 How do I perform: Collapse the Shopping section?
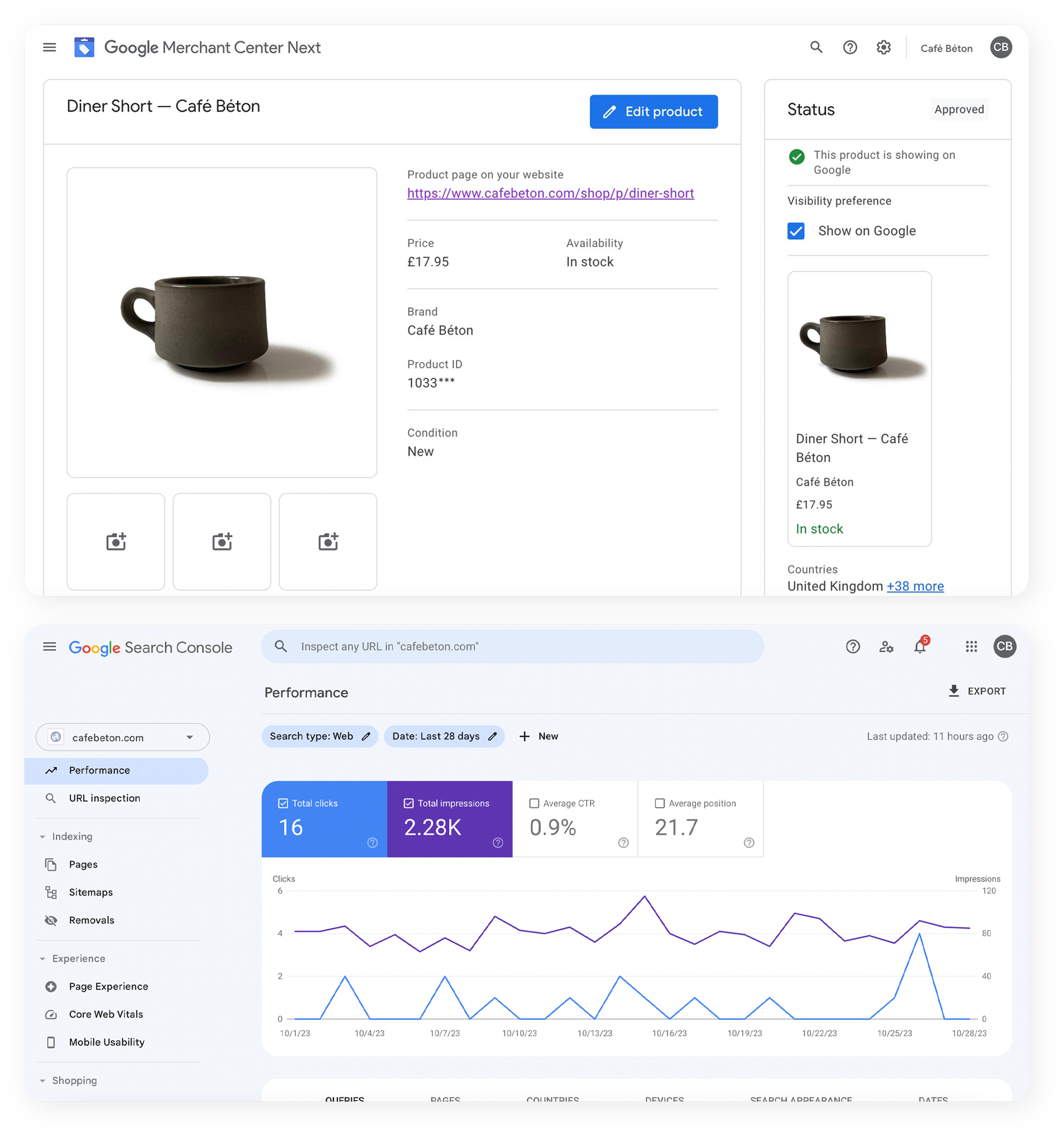point(43,1080)
